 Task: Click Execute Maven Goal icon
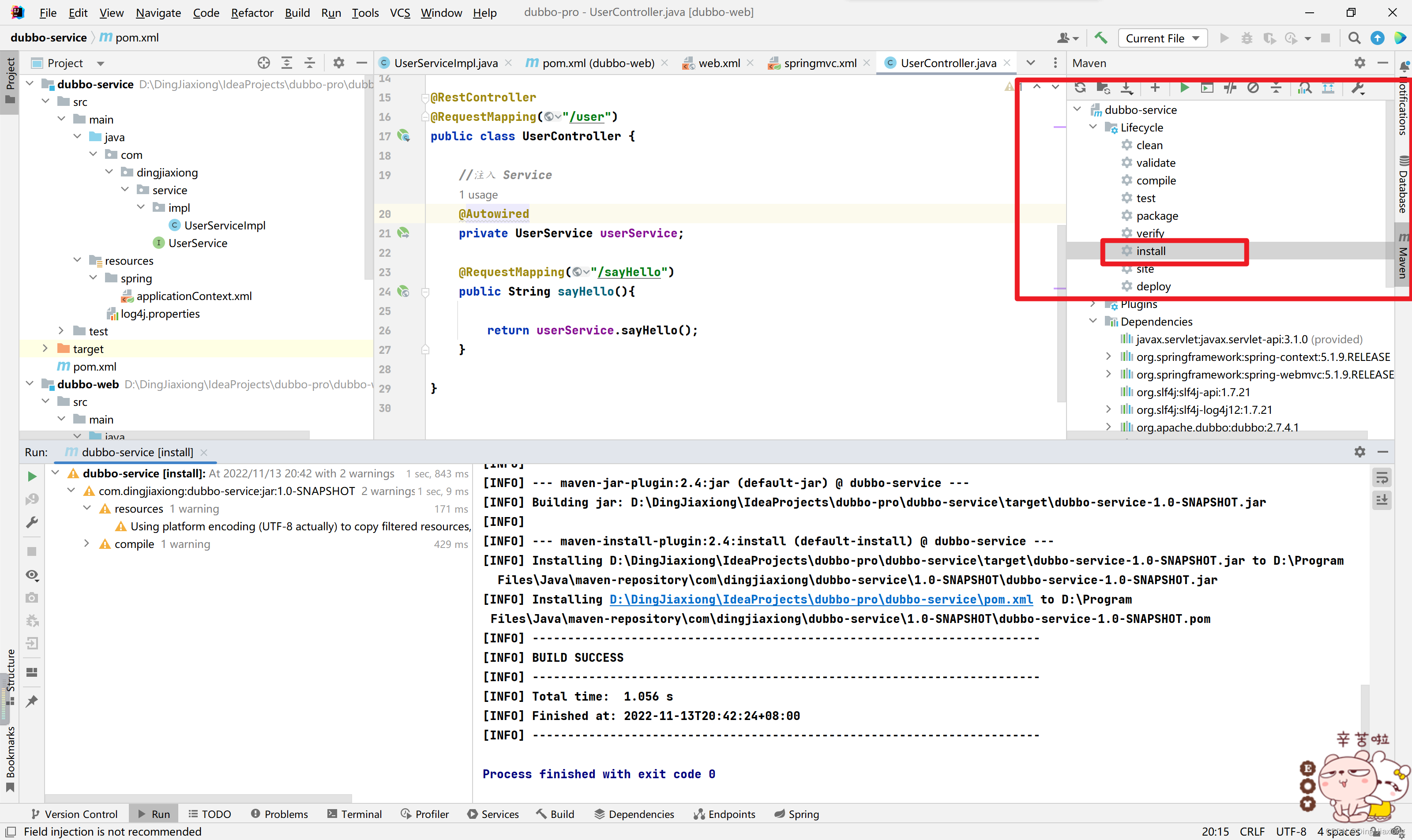(x=1207, y=88)
